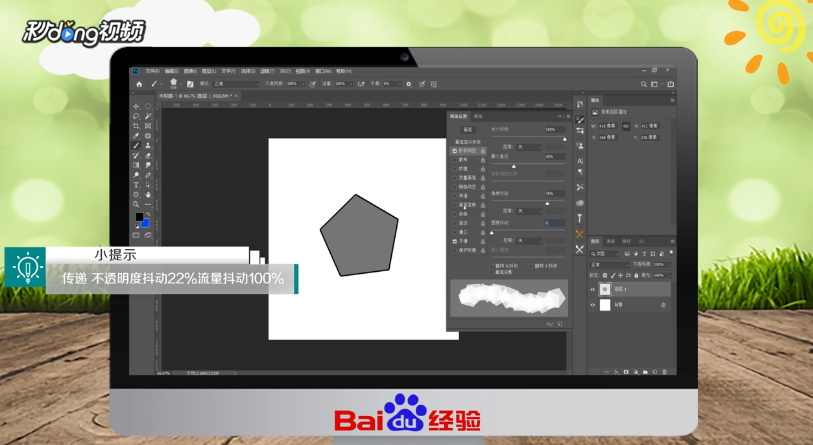This screenshot has width=813, height=445.
Task: Select the Crop tool
Action: (136, 126)
